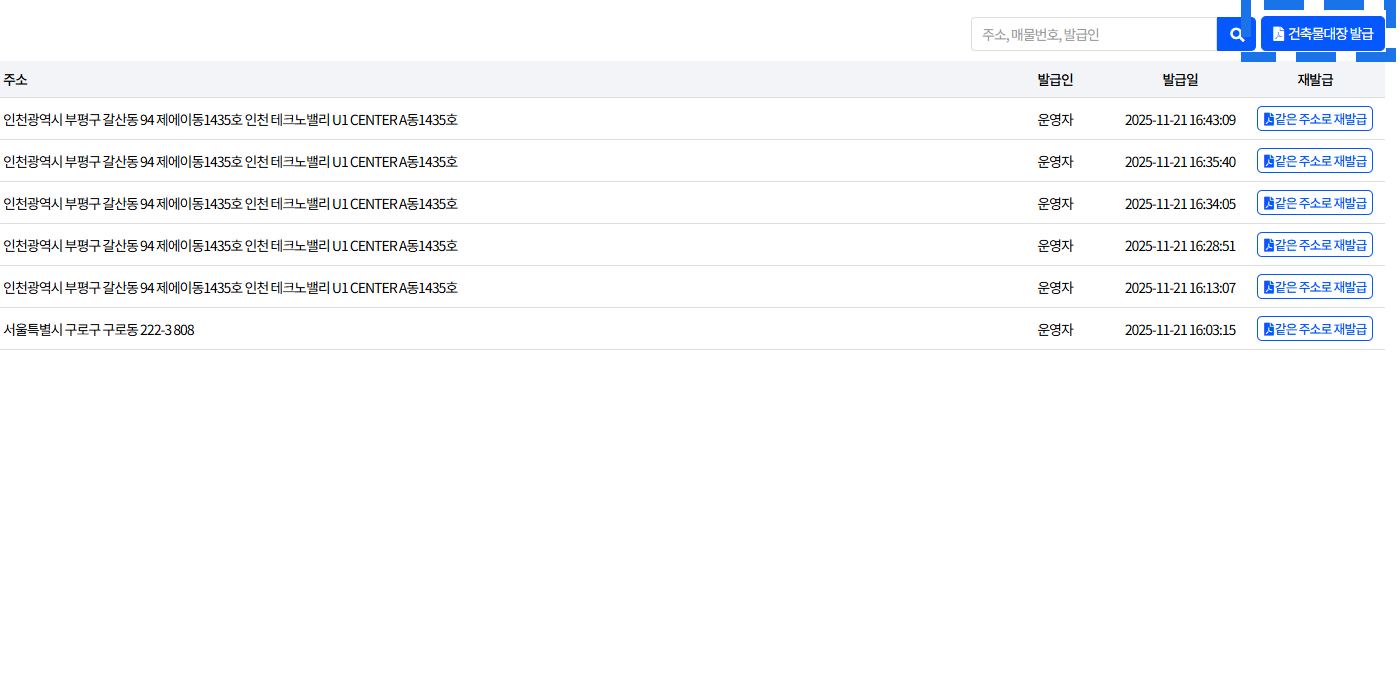Click the 발급인 column header

click(x=1055, y=80)
